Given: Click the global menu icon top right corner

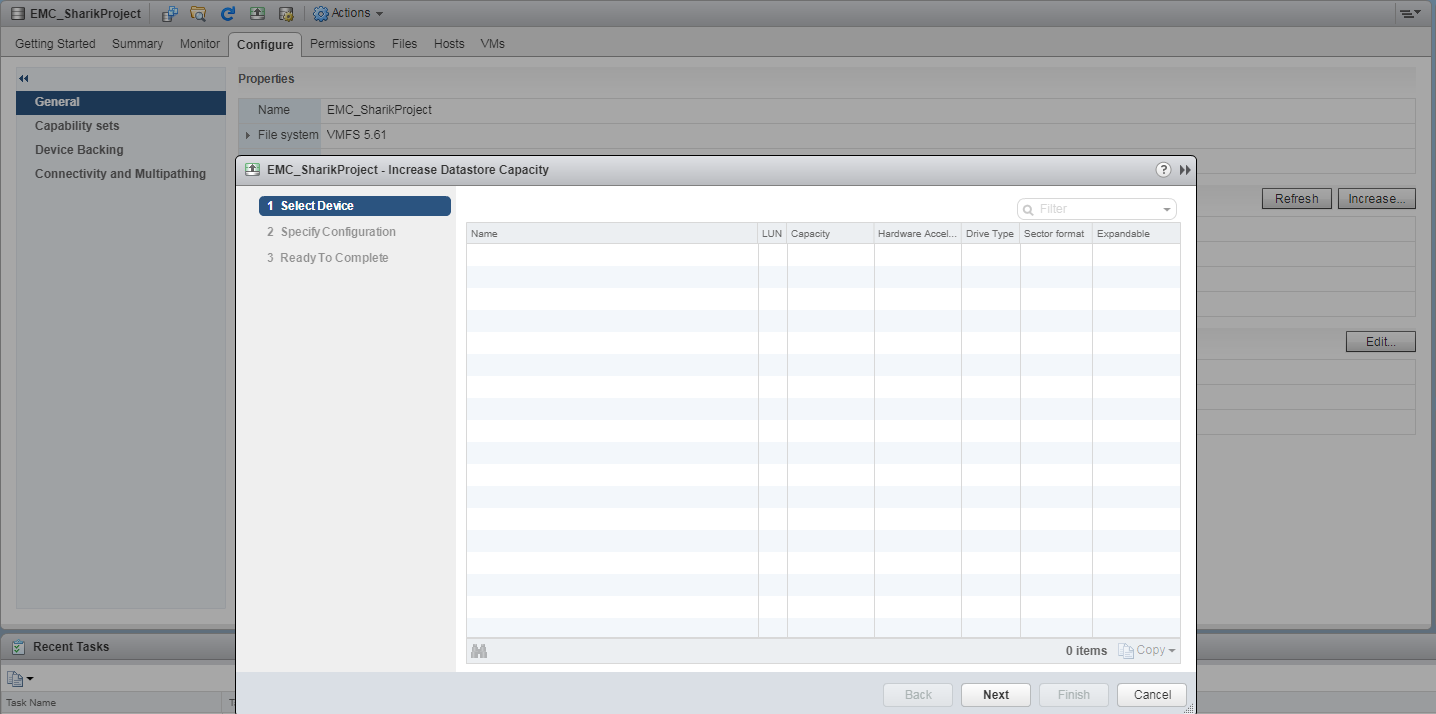Looking at the screenshot, I should pyautogui.click(x=1410, y=13).
